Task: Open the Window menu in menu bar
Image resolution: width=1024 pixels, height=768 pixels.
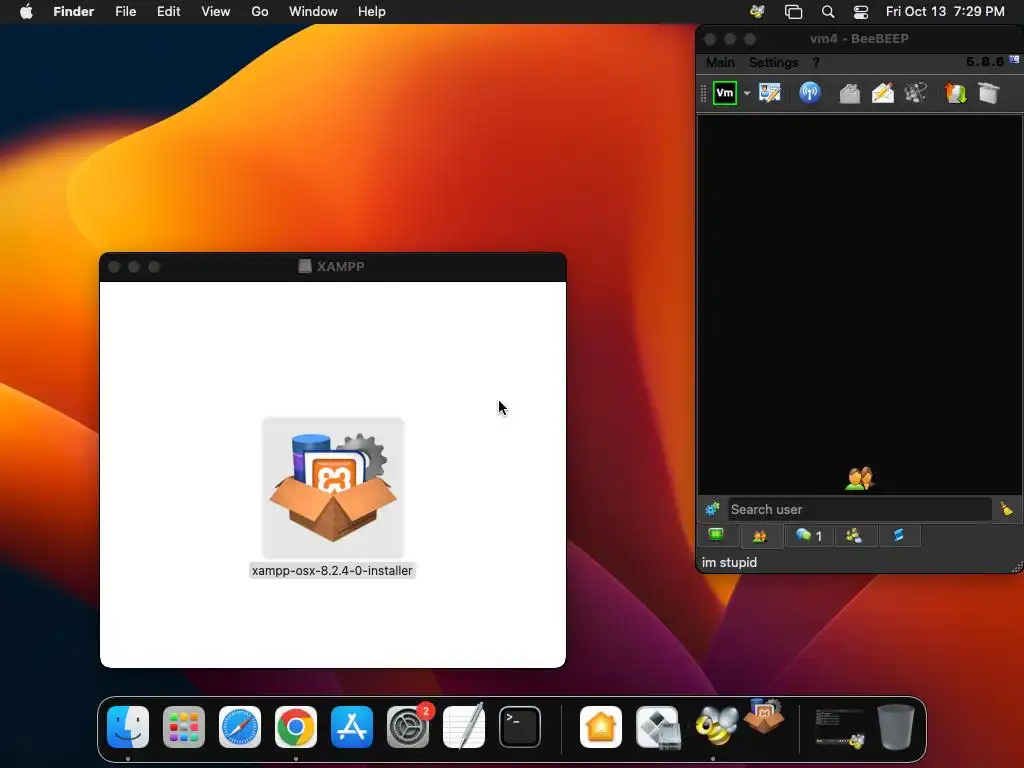Action: click(313, 12)
